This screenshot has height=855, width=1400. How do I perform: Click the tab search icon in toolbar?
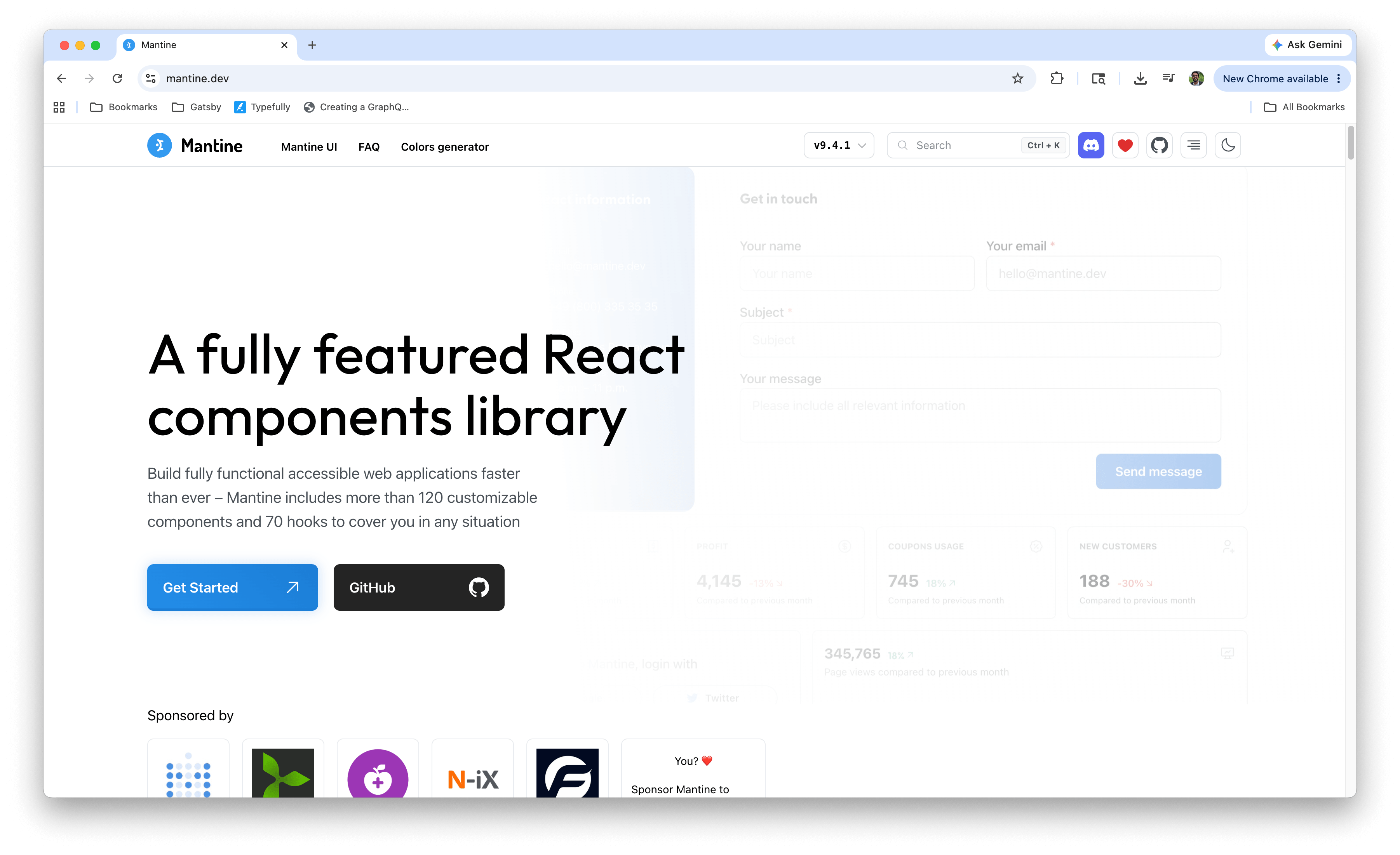pos(1098,78)
